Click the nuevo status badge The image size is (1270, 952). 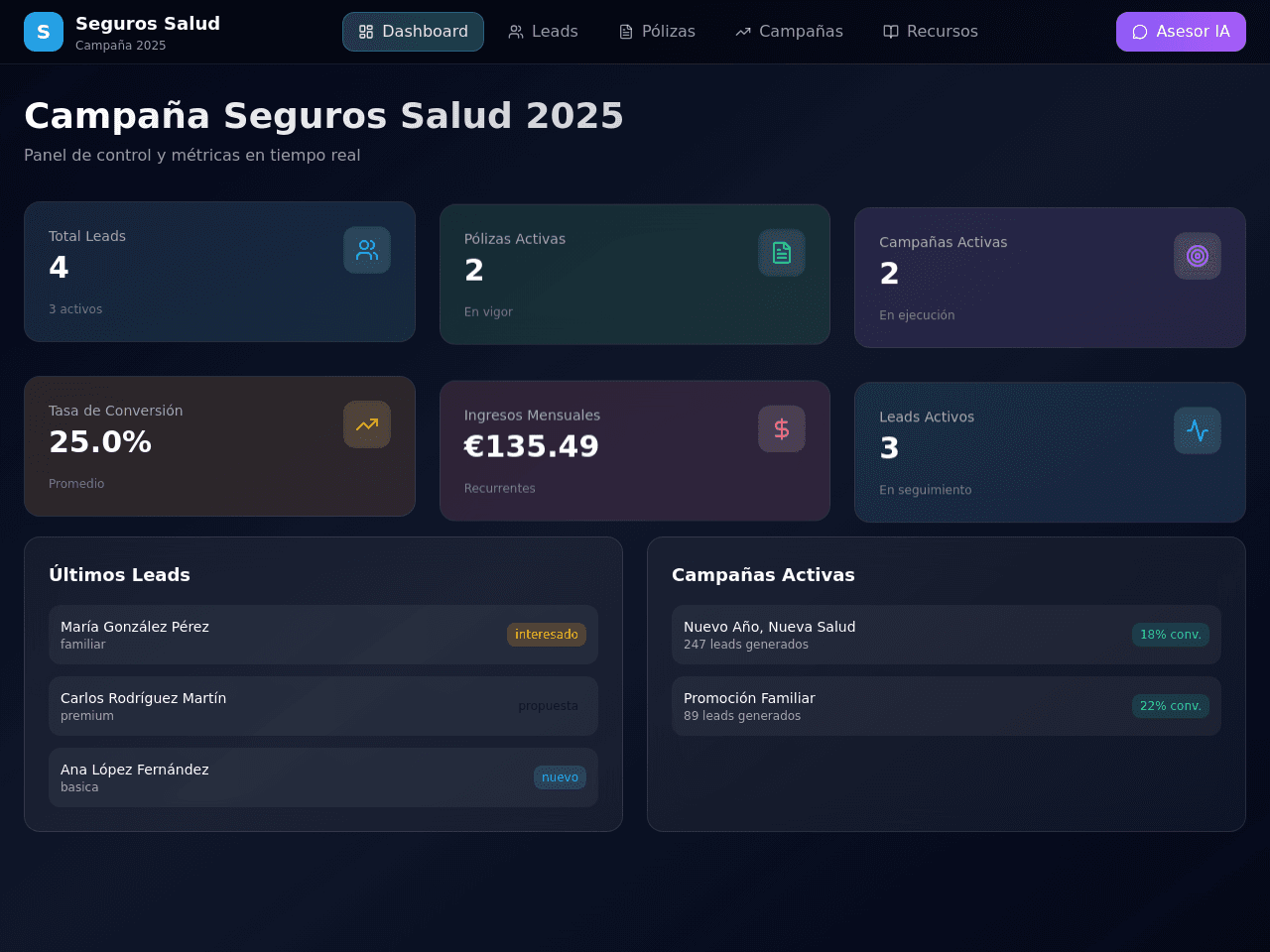[x=560, y=777]
